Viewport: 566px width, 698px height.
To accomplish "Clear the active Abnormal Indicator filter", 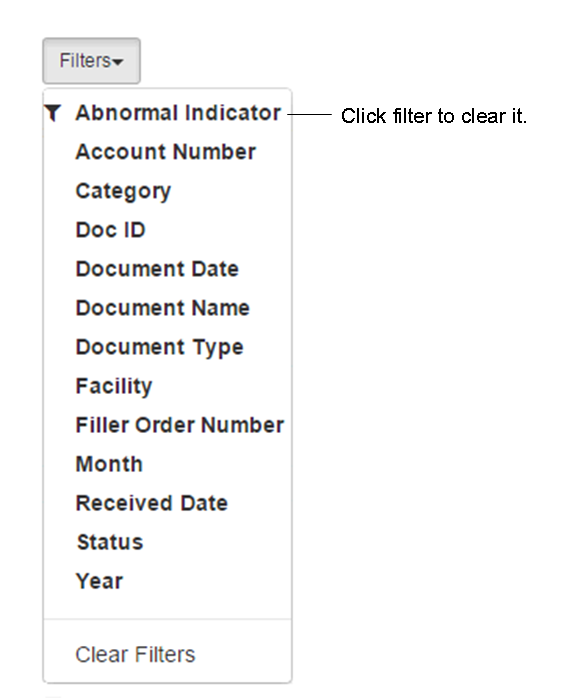I will click(x=178, y=113).
